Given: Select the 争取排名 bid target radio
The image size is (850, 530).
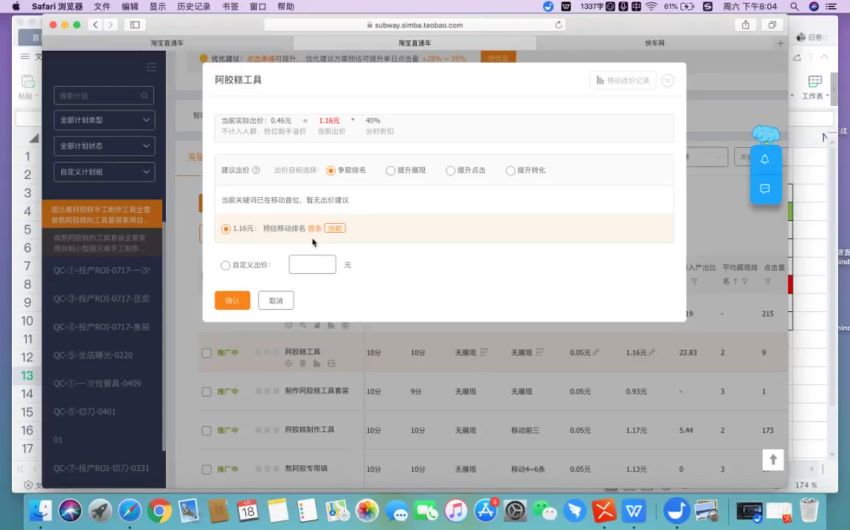Looking at the screenshot, I should pyautogui.click(x=331, y=171).
